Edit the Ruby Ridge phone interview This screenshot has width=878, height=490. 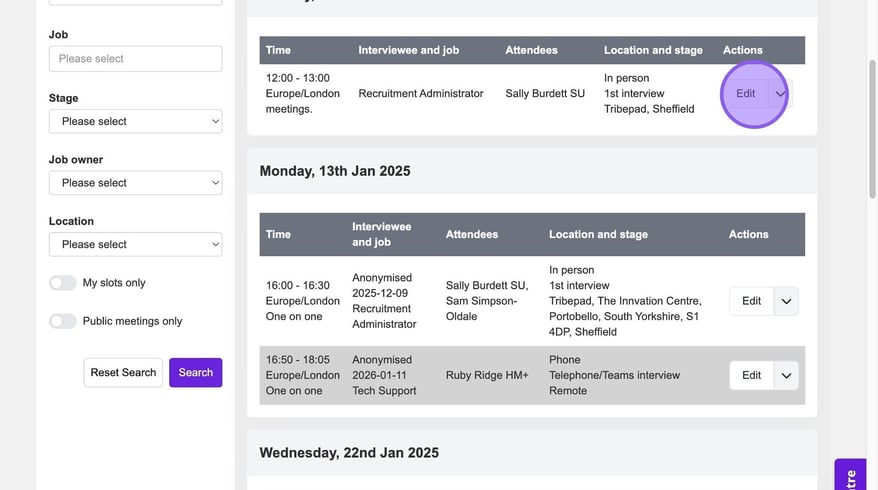pos(751,376)
